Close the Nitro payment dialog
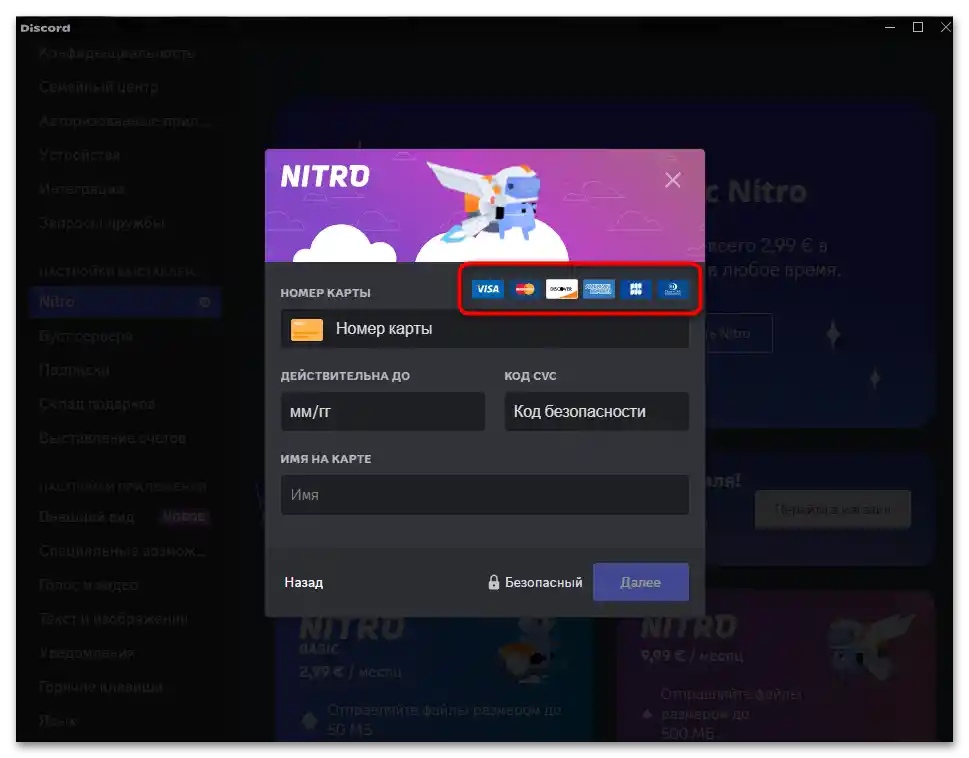This screenshot has width=969, height=758. coord(672,180)
